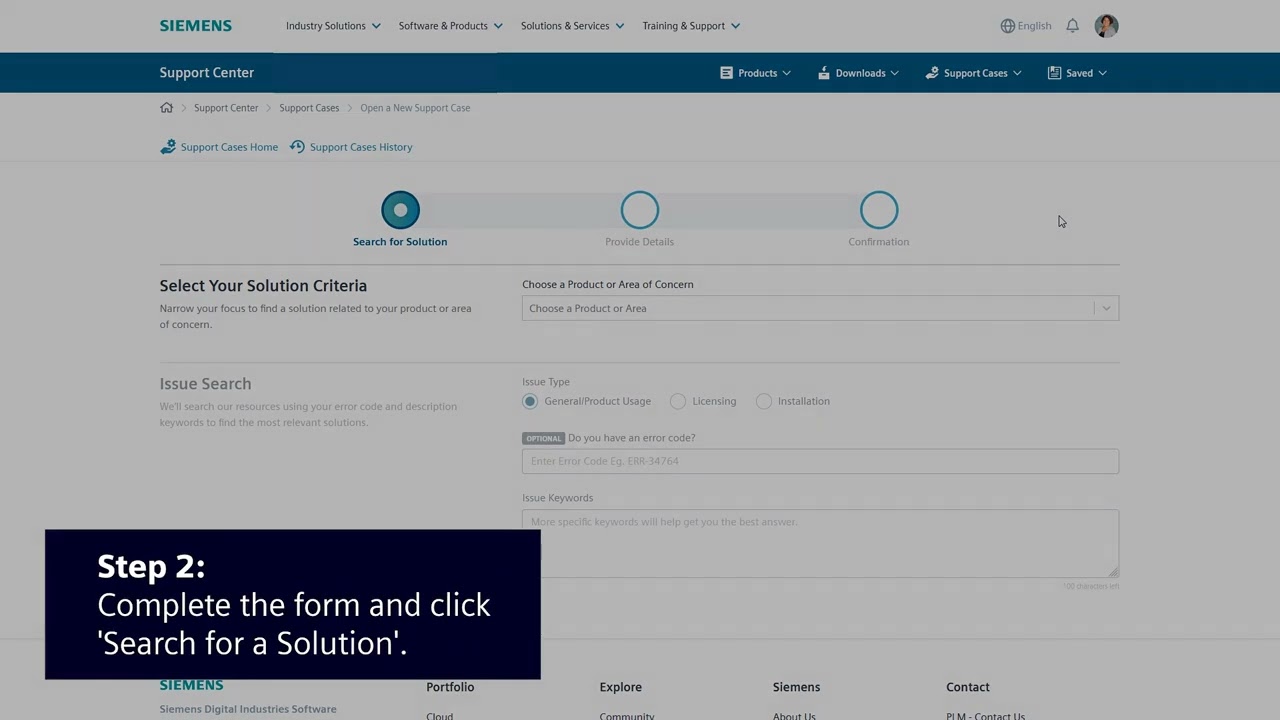Open Support Cases History link

coord(361,147)
